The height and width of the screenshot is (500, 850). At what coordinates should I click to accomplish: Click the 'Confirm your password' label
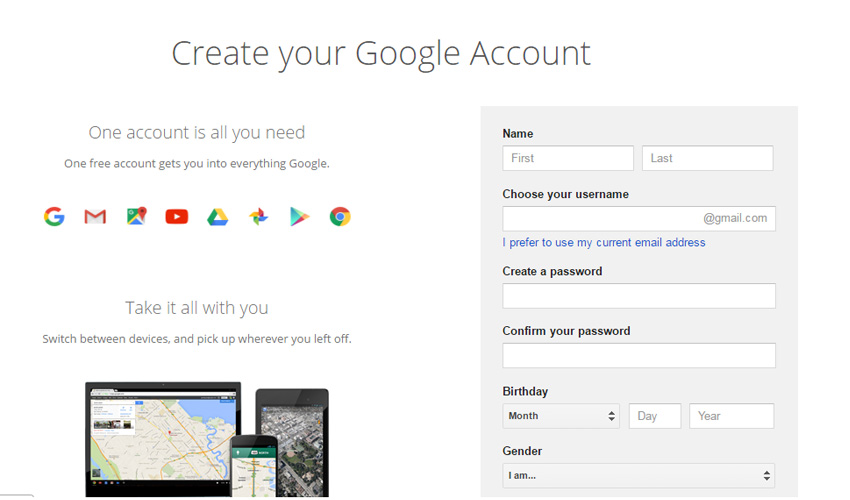pyautogui.click(x=566, y=331)
